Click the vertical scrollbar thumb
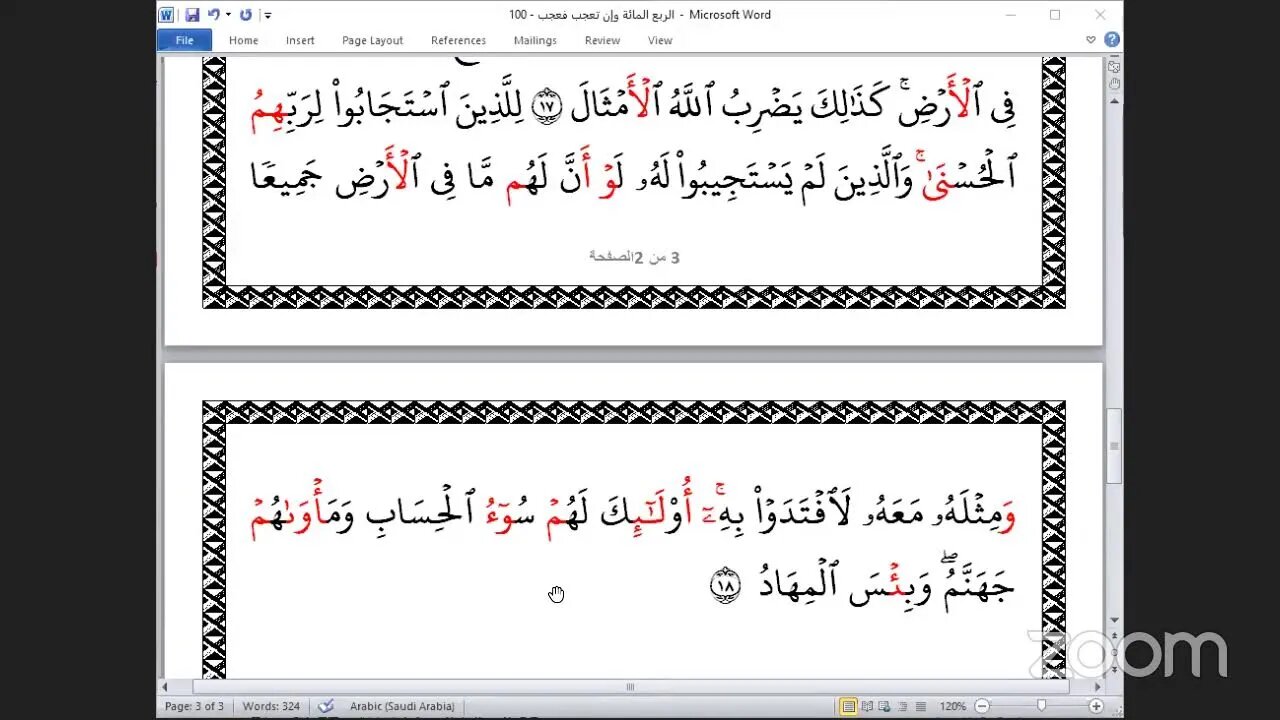This screenshot has height=720, width=1280. [1114, 446]
